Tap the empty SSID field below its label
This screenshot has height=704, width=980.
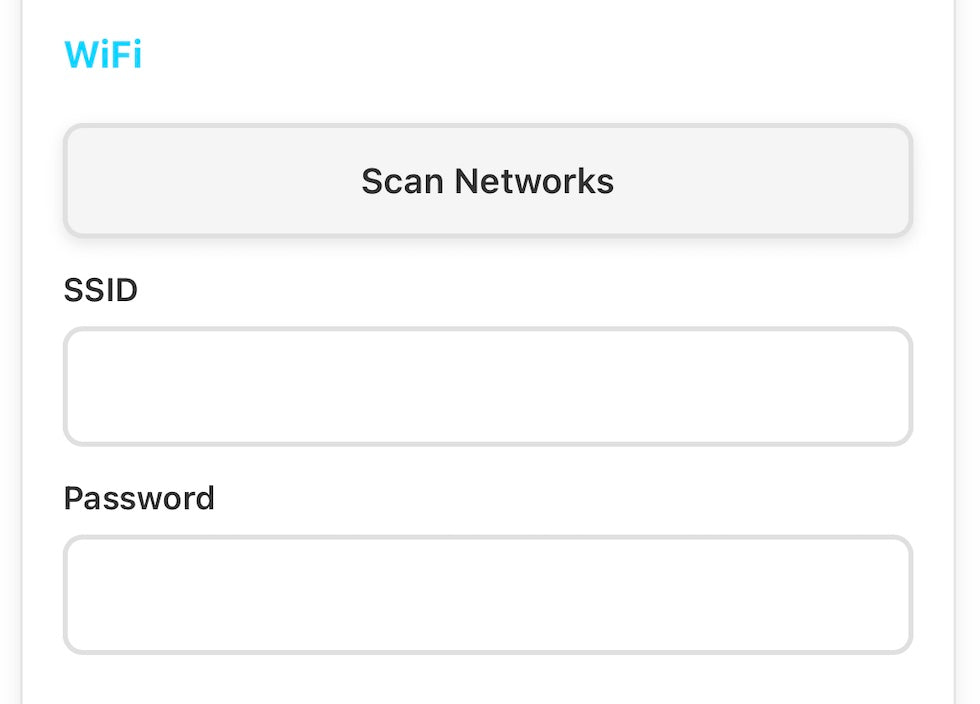488,386
